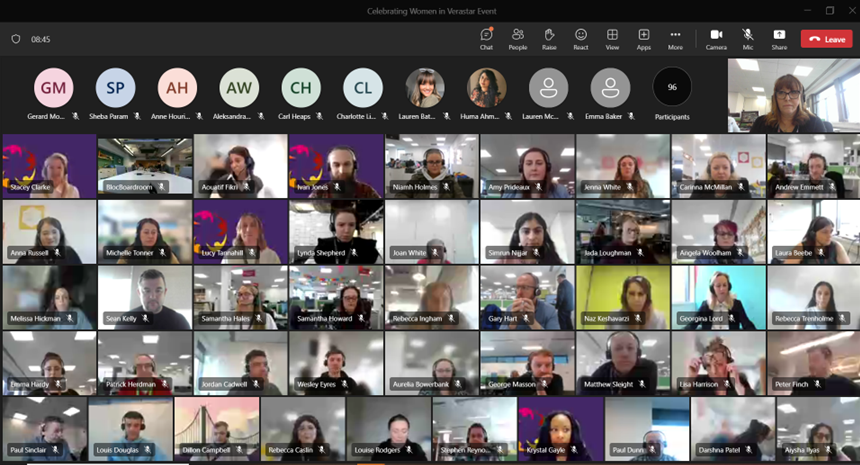Viewport: 860px width, 465px height.
Task: Select Aleksandra AW avatar
Action: click(x=239, y=88)
